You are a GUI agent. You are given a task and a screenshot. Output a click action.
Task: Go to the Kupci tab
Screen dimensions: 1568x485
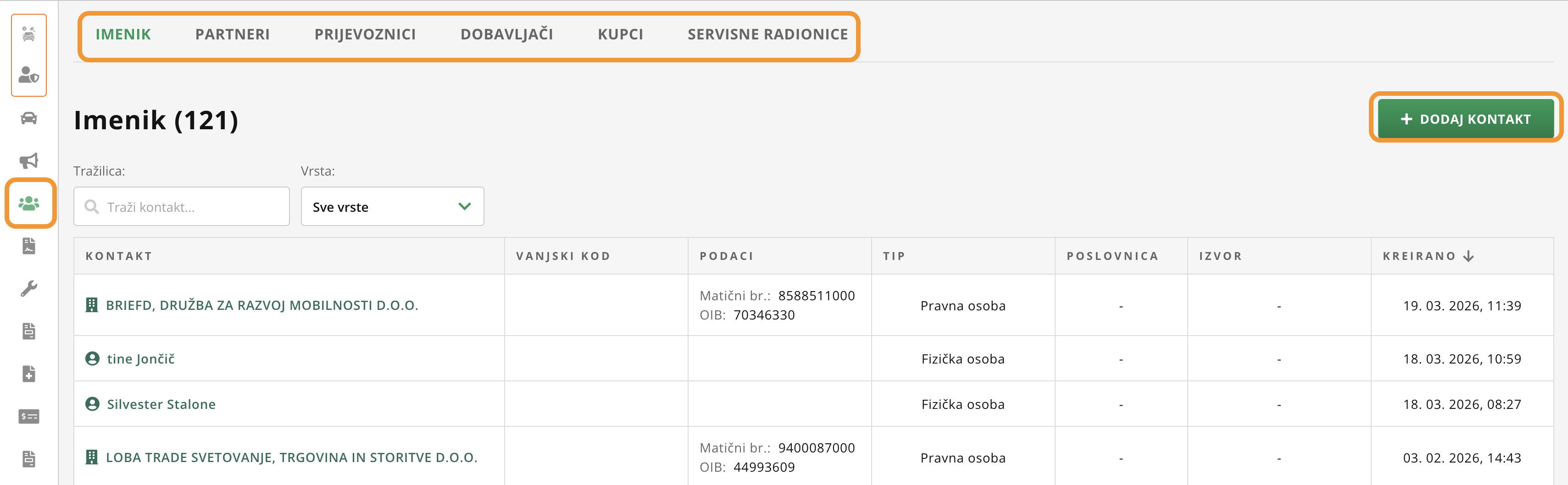coord(620,35)
